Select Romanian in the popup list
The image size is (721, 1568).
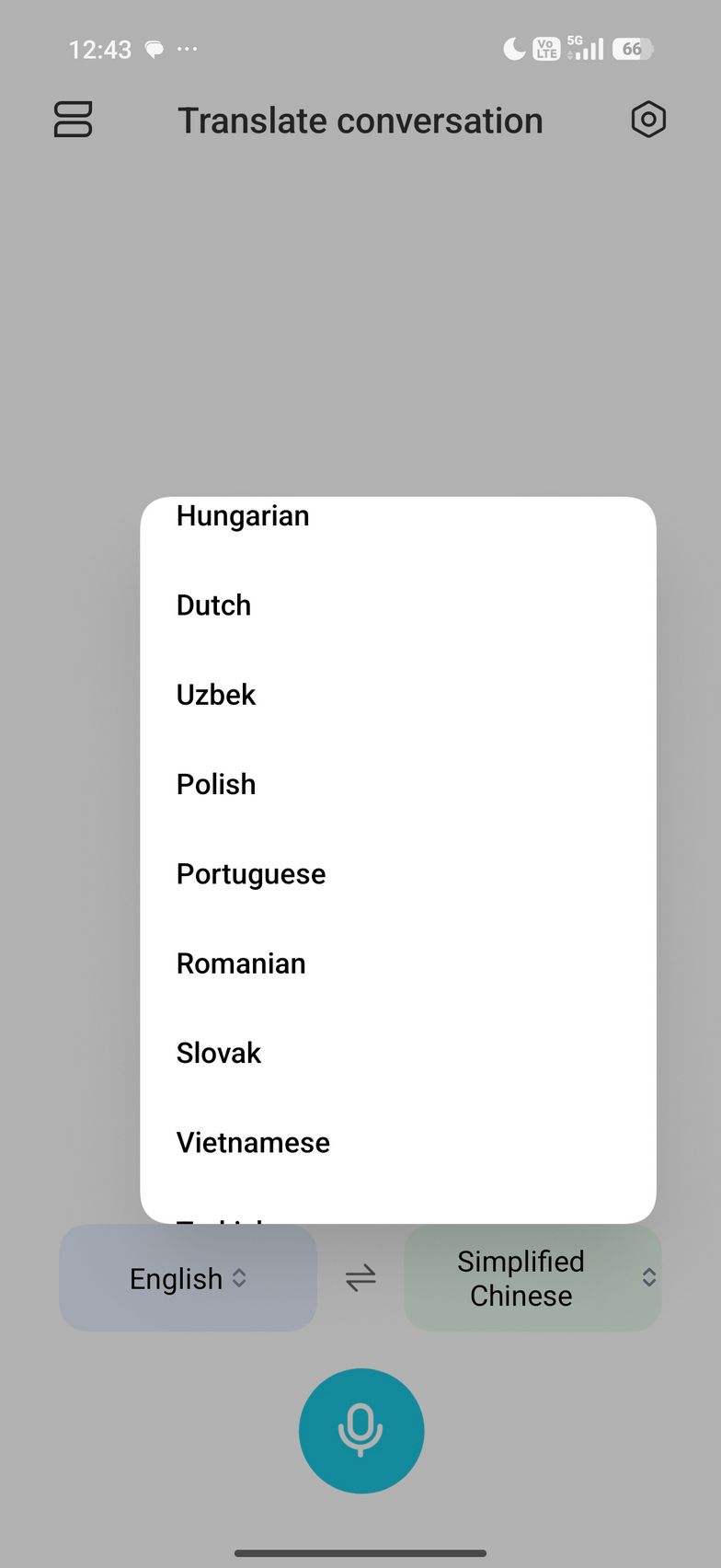pyautogui.click(x=241, y=963)
